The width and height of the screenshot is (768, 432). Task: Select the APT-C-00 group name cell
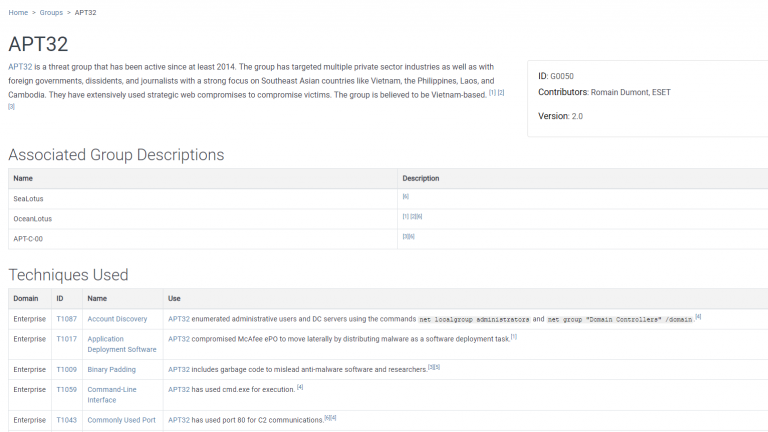203,239
